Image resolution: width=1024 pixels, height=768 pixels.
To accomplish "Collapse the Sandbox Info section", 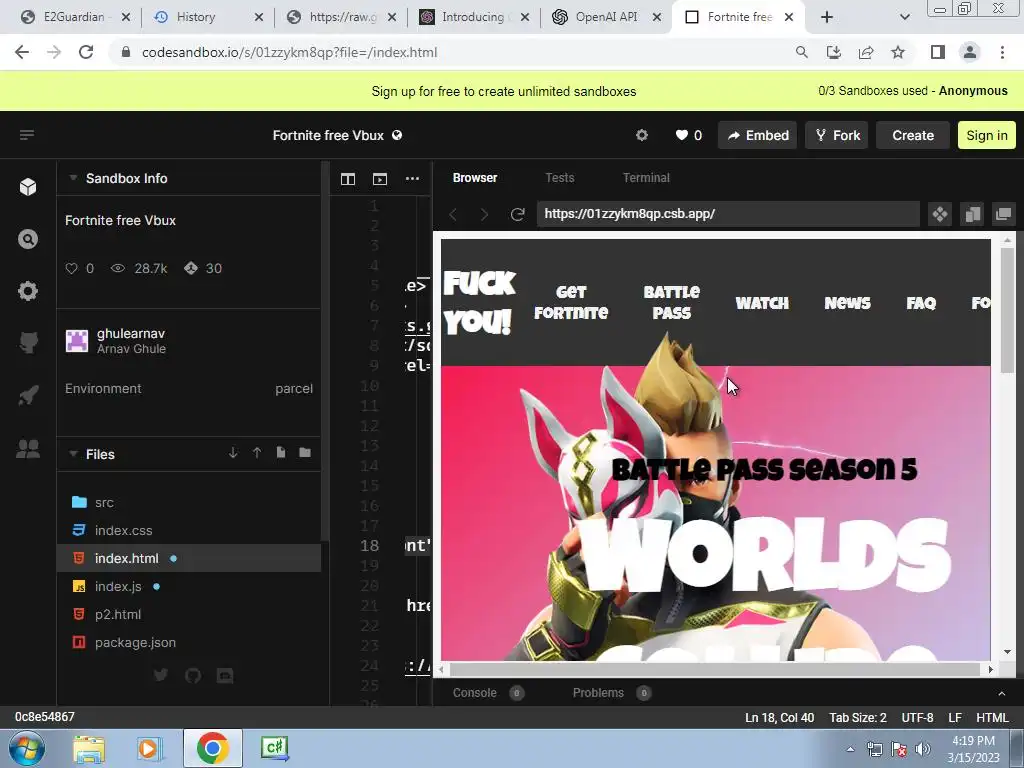I will (x=73, y=178).
